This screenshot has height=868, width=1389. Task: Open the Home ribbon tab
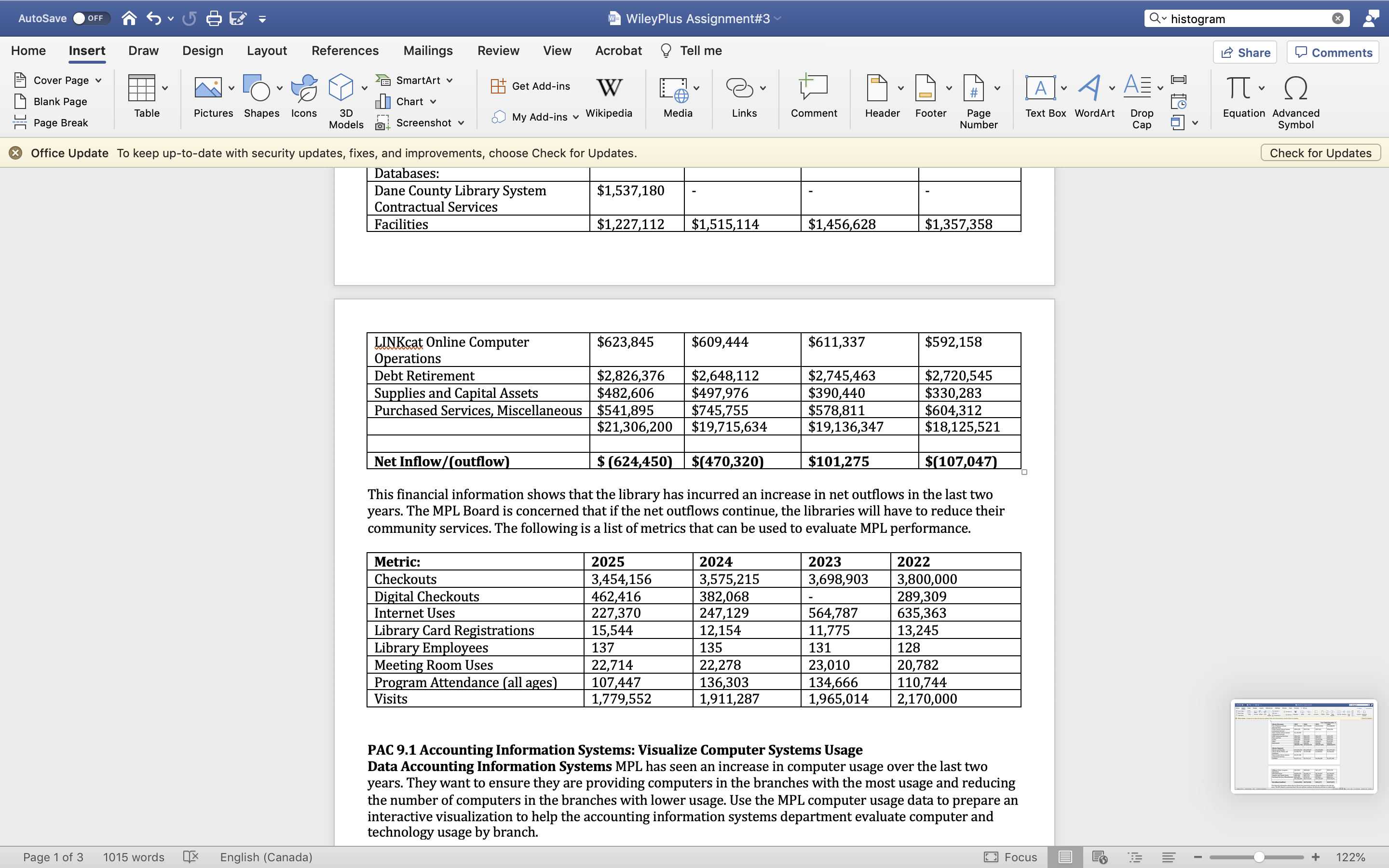click(x=28, y=51)
